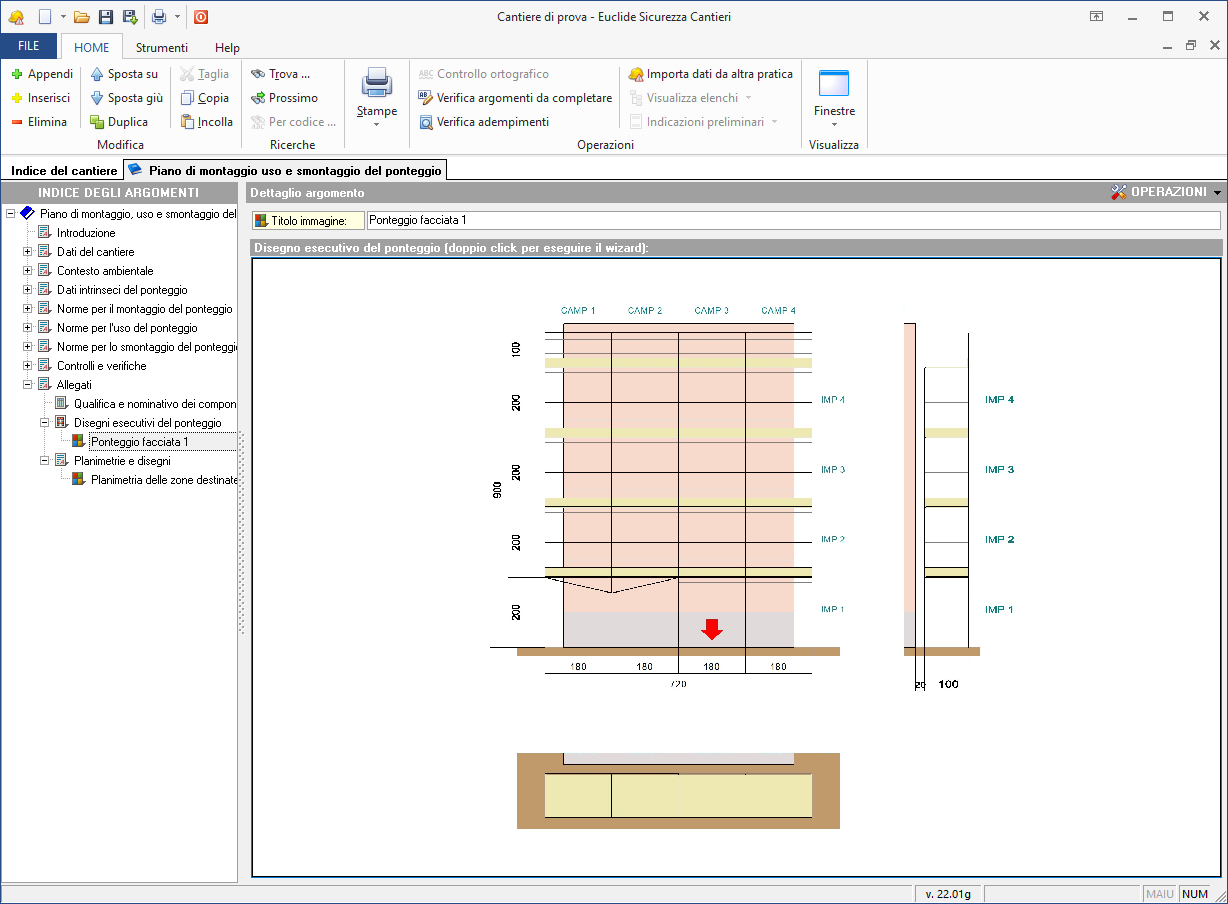Screen dimensions: 1228x904
Task: Expand the Dati del cantiere node
Action: [28, 252]
